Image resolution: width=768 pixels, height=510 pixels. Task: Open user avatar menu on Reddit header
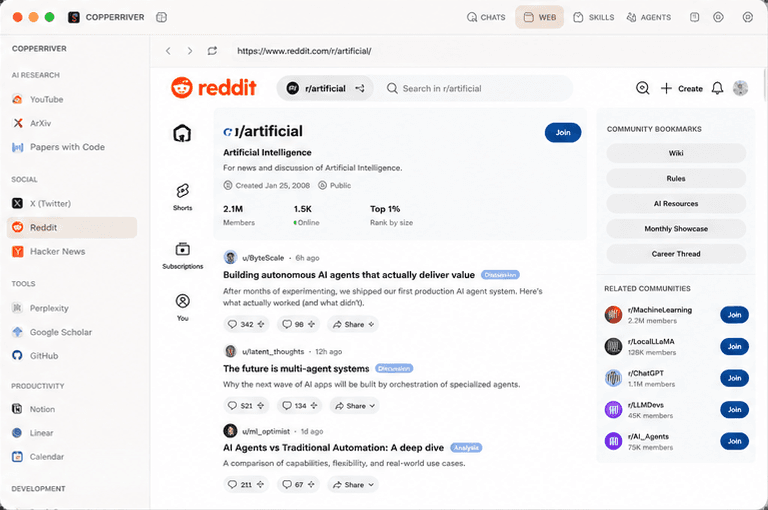coord(740,89)
